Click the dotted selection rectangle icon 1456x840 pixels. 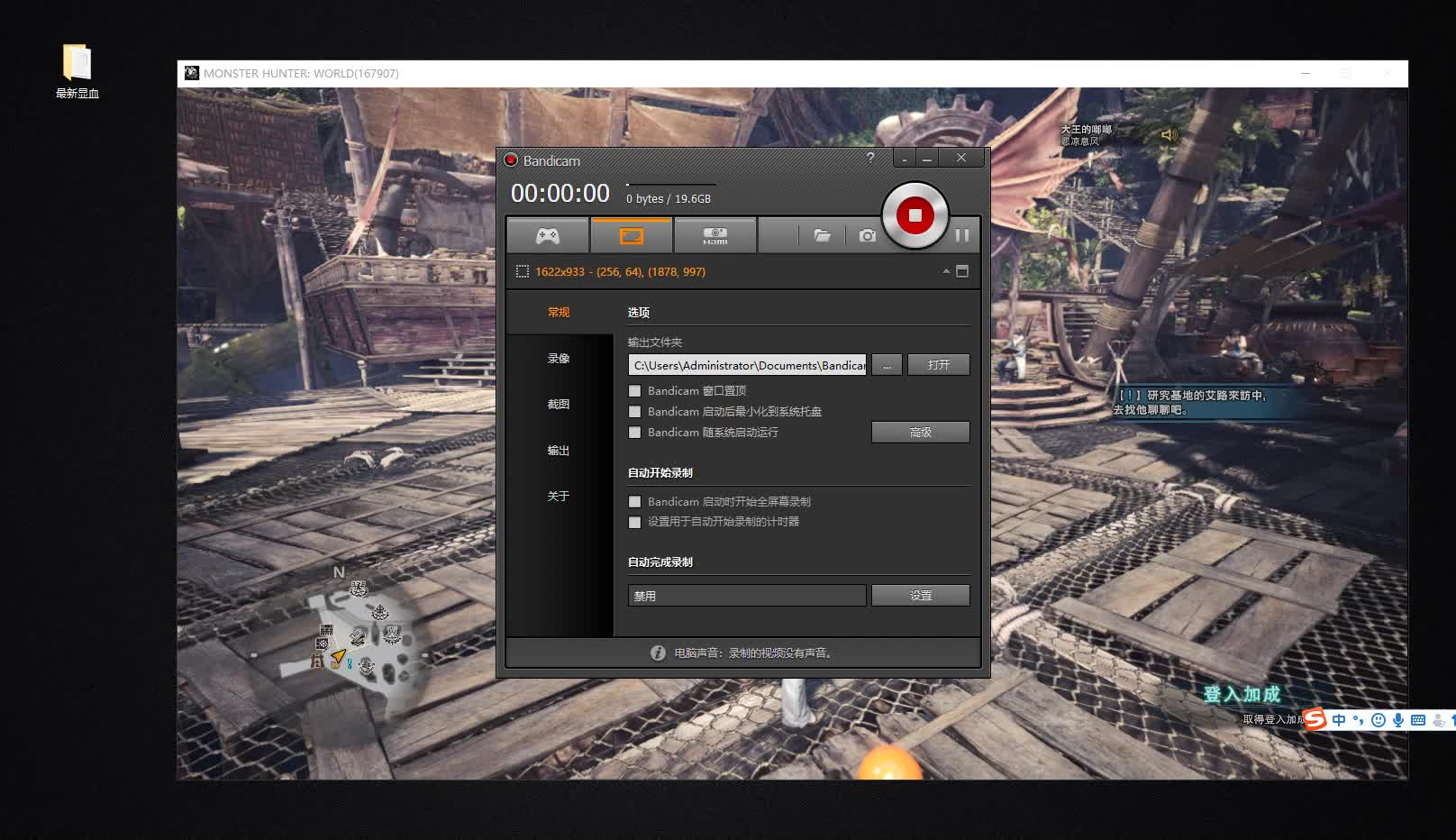coord(522,271)
